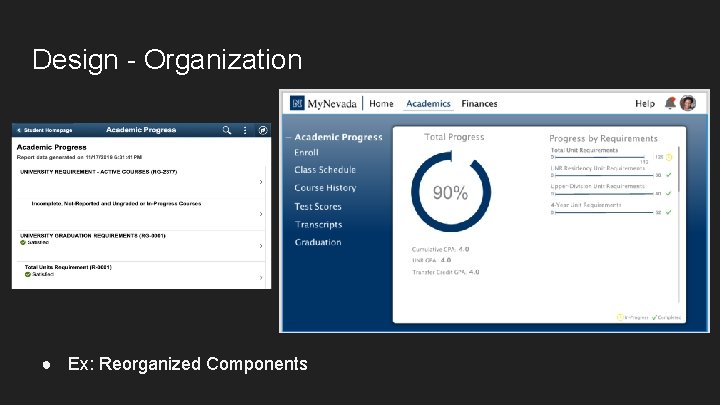Viewport: 720px width, 405px height.
Task: Click the Help link
Action: click(645, 104)
